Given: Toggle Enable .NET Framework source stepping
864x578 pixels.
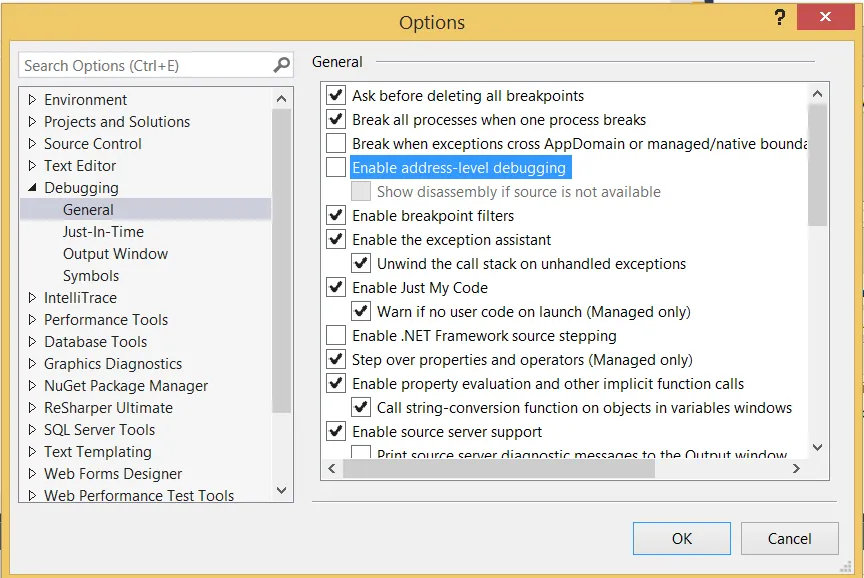Looking at the screenshot, I should [336, 336].
